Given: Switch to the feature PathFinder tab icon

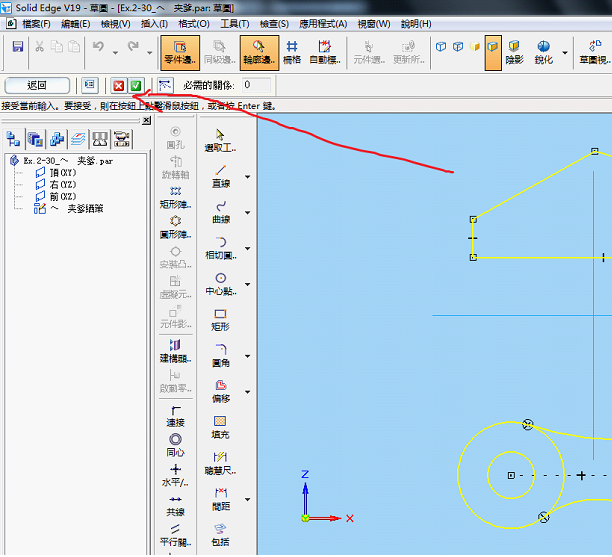Looking at the screenshot, I should (x=14, y=139).
